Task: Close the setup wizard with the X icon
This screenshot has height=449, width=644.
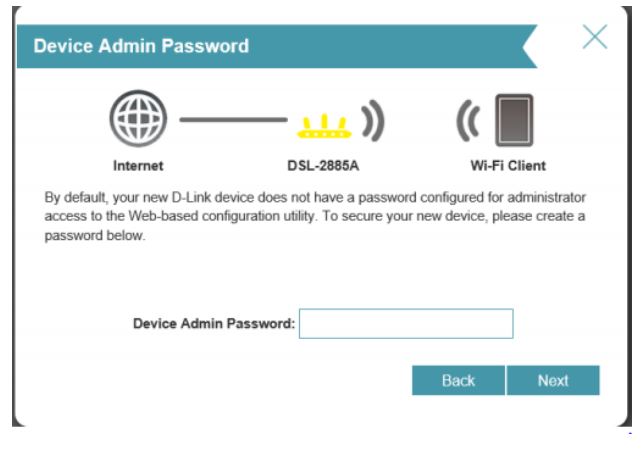Action: pyautogui.click(x=595, y=37)
